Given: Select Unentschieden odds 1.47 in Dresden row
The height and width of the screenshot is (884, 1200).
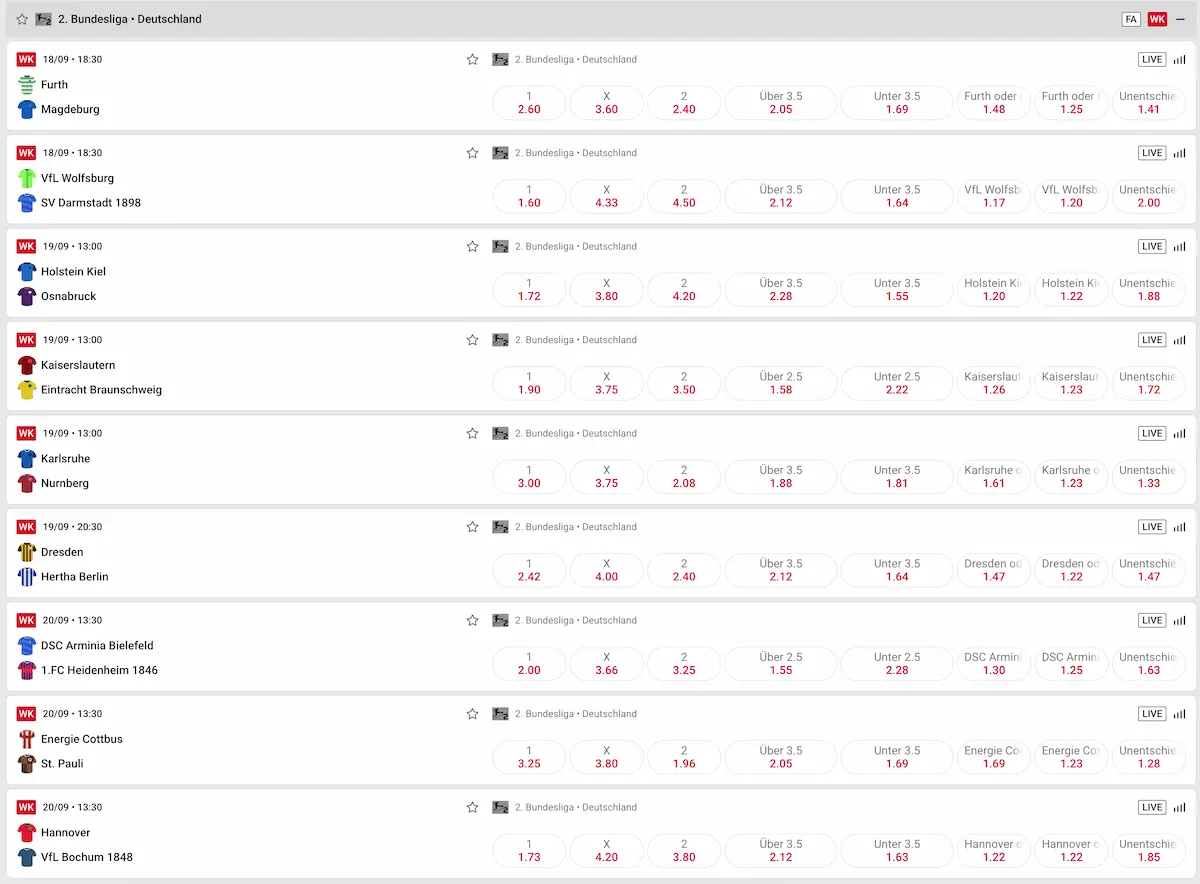Looking at the screenshot, I should (x=1149, y=570).
